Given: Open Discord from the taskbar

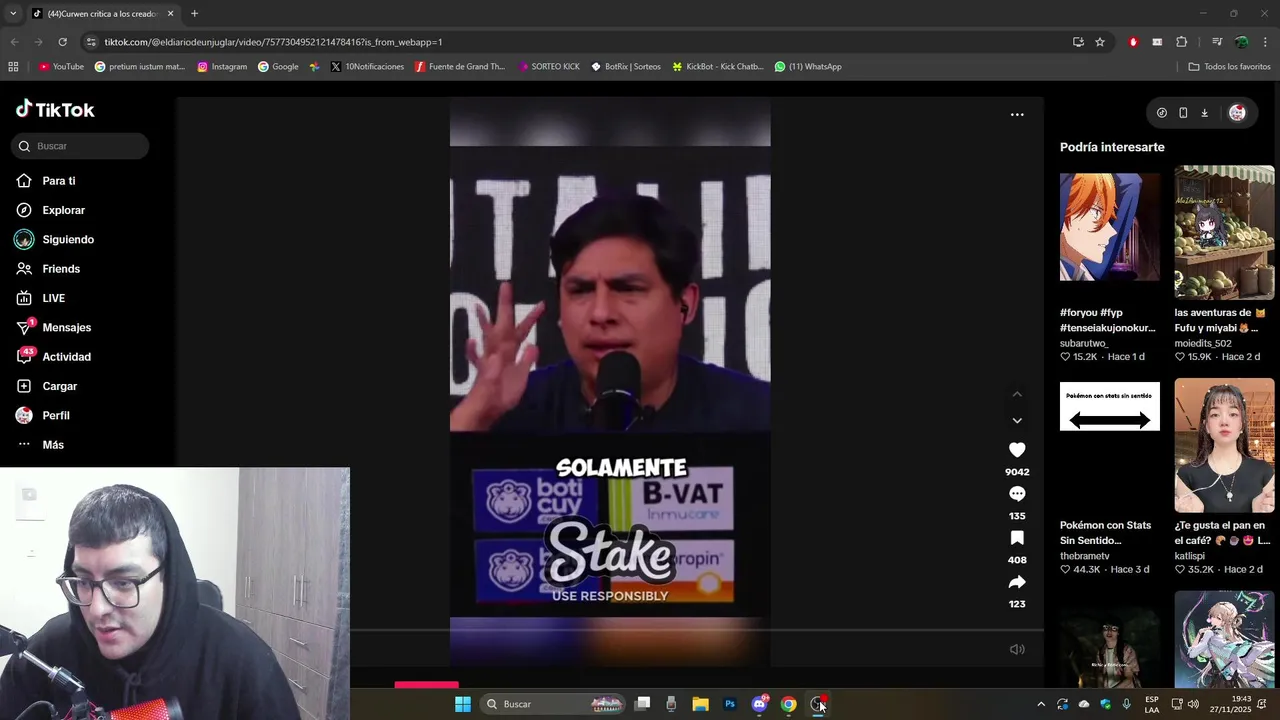Looking at the screenshot, I should coord(759,704).
